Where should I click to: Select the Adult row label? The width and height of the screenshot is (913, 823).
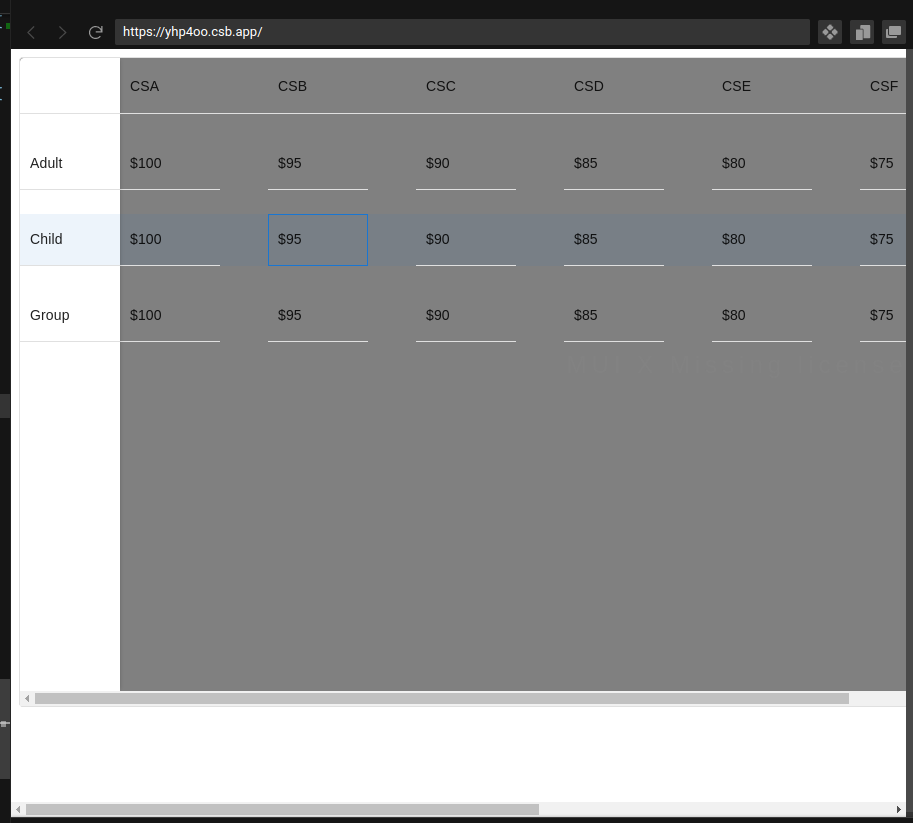click(x=46, y=163)
